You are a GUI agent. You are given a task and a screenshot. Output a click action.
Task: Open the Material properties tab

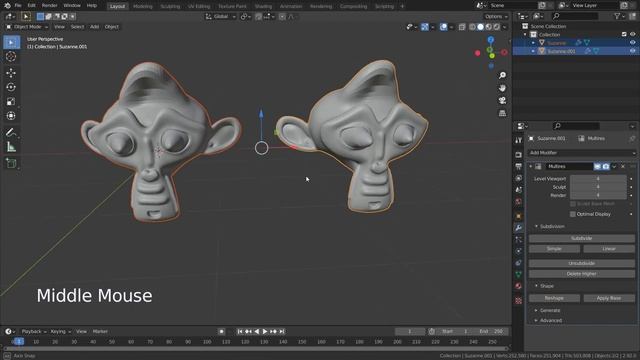518,286
